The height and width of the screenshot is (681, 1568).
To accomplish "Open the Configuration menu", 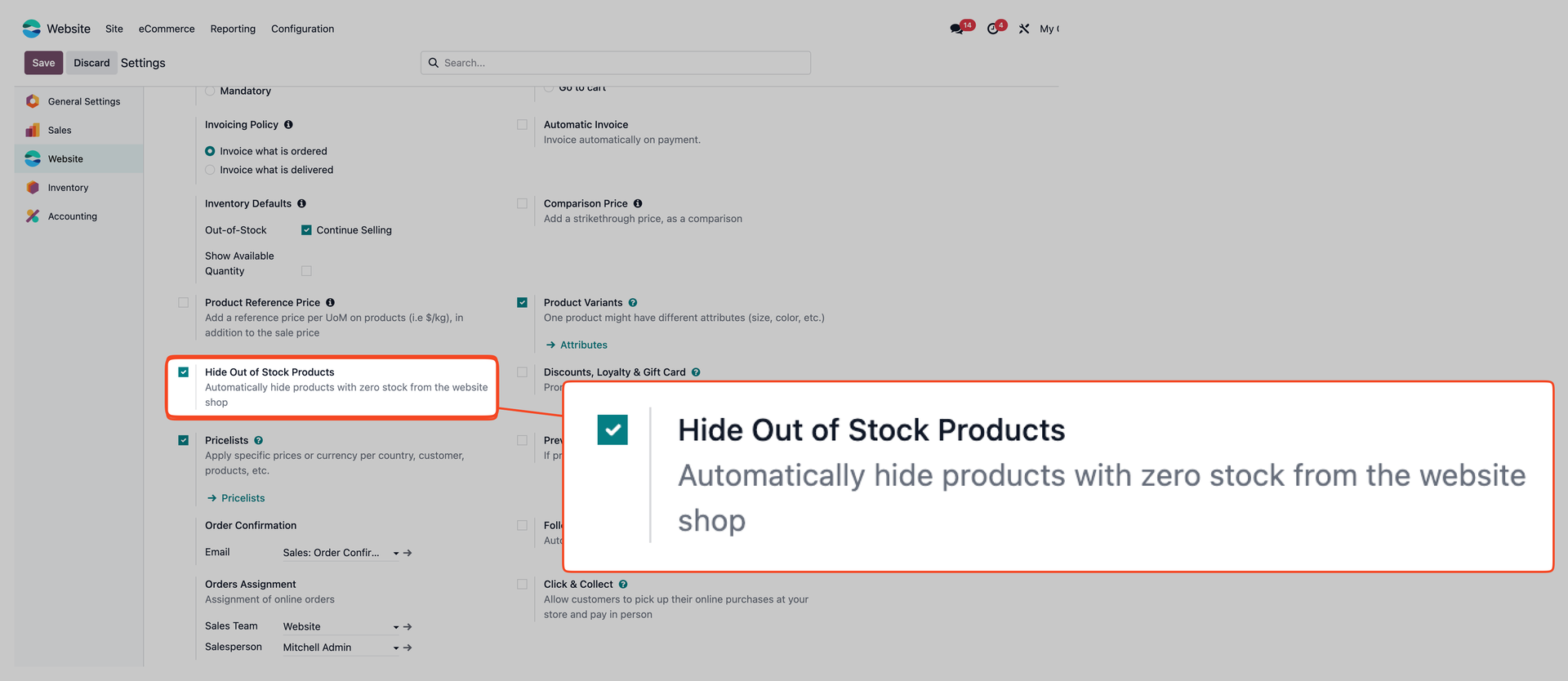I will 302,29.
